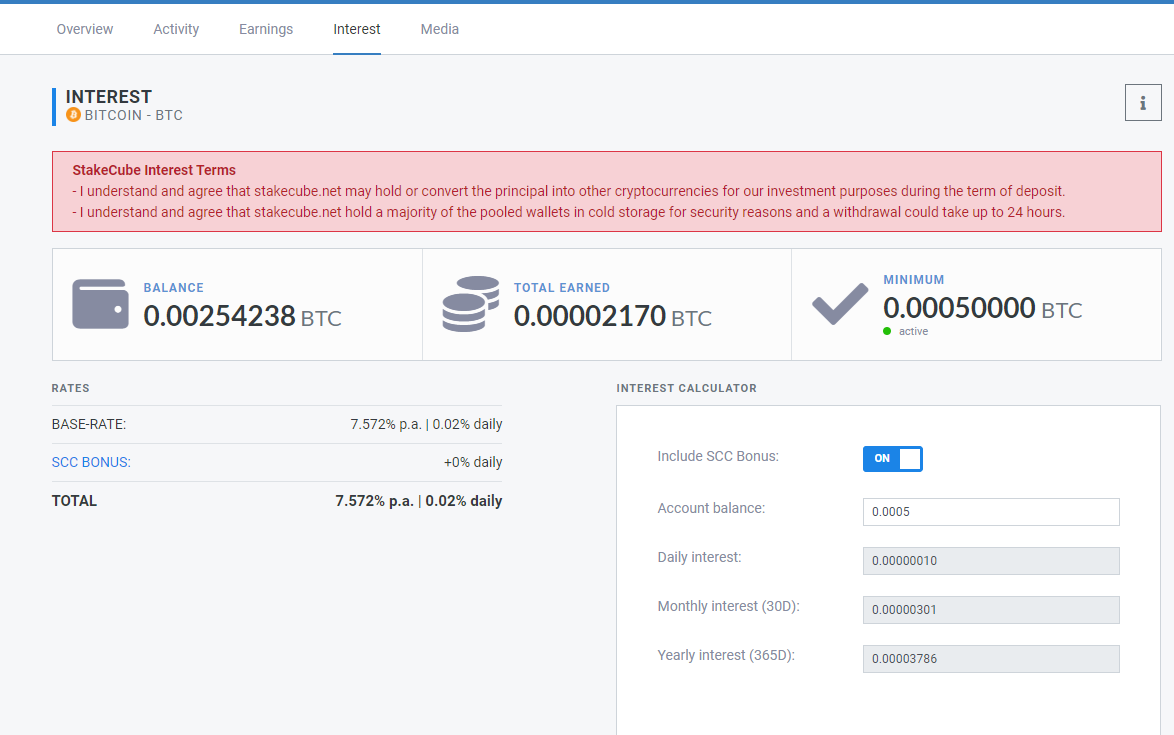Click the Monthly interest (30D) label
The image size is (1174, 735).
(x=729, y=606)
